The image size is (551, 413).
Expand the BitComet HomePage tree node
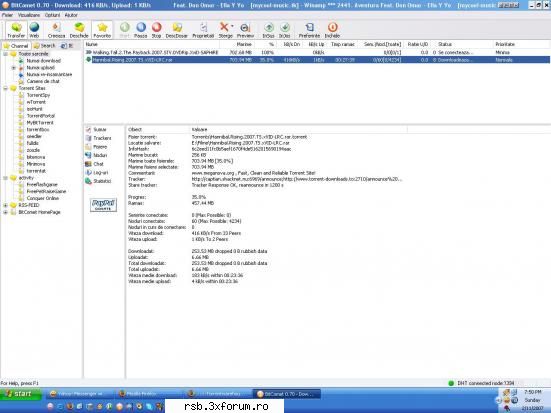click(5, 212)
